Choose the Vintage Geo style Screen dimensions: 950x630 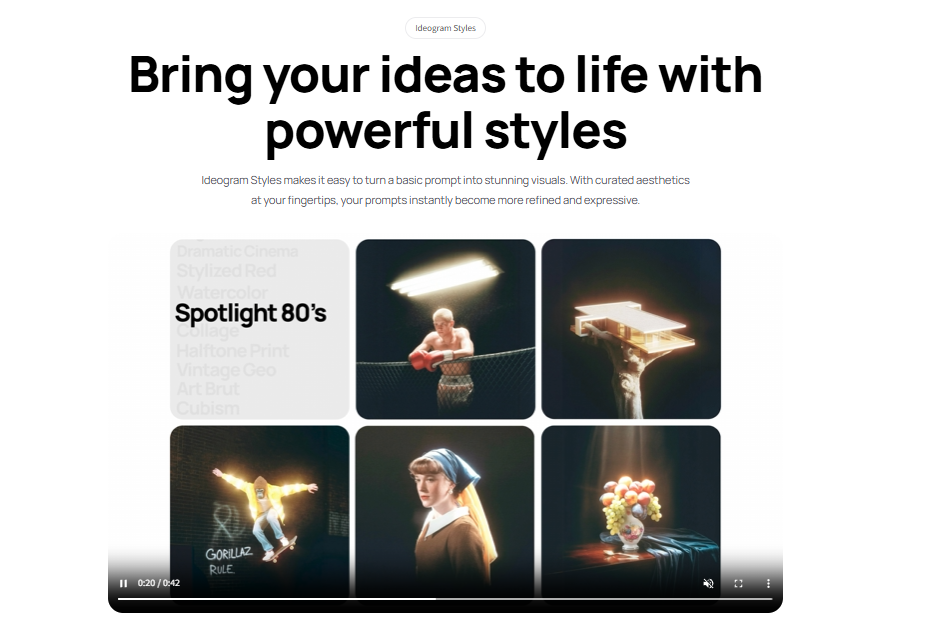[x=226, y=370]
